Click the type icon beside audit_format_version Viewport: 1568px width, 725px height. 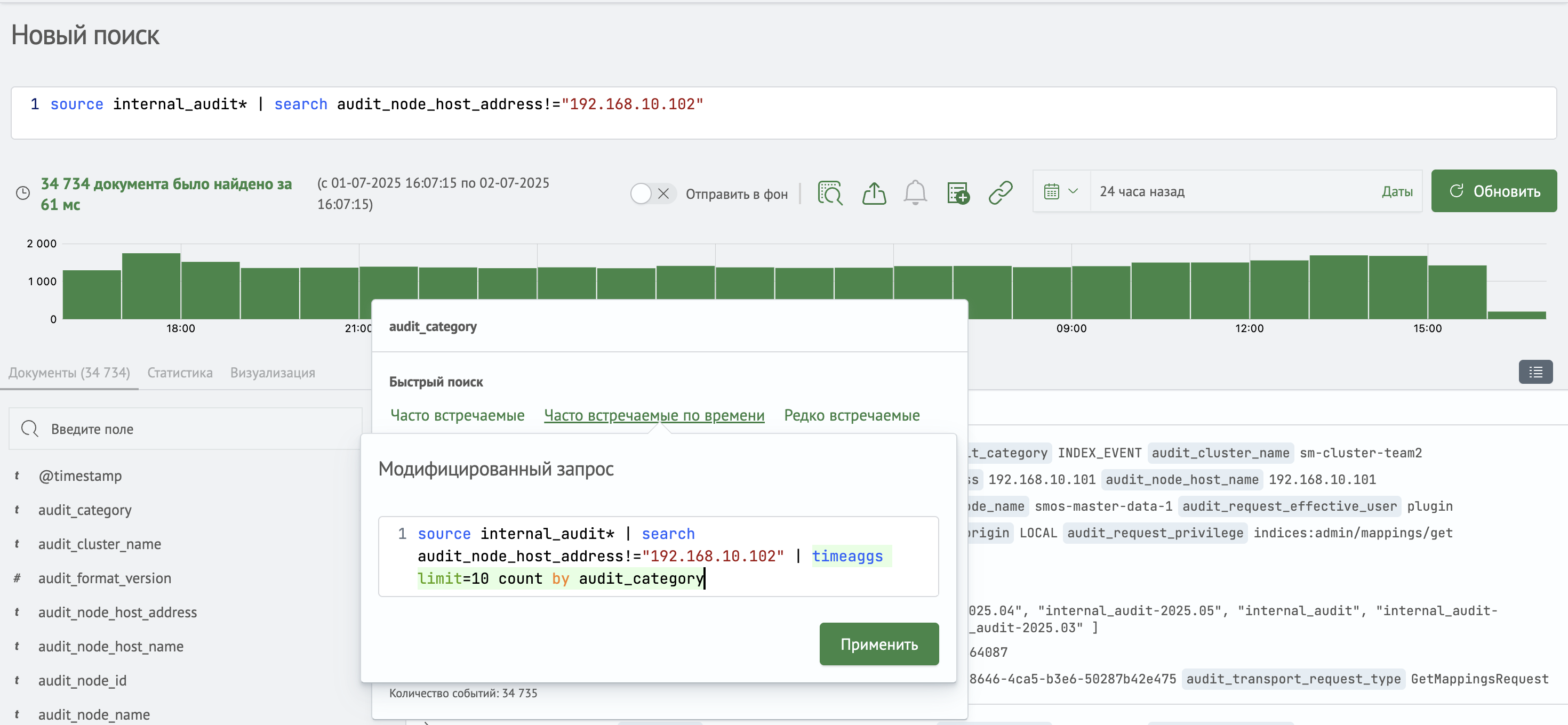coord(17,578)
